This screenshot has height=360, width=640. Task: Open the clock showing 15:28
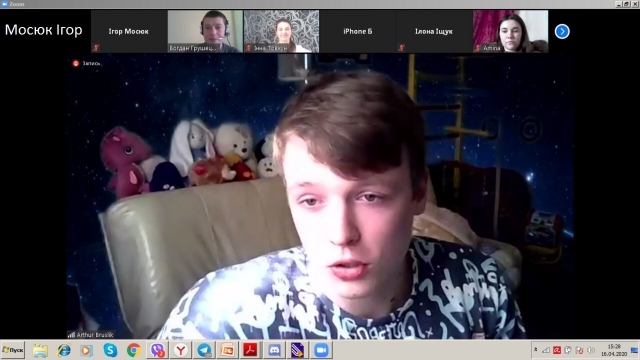613,350
